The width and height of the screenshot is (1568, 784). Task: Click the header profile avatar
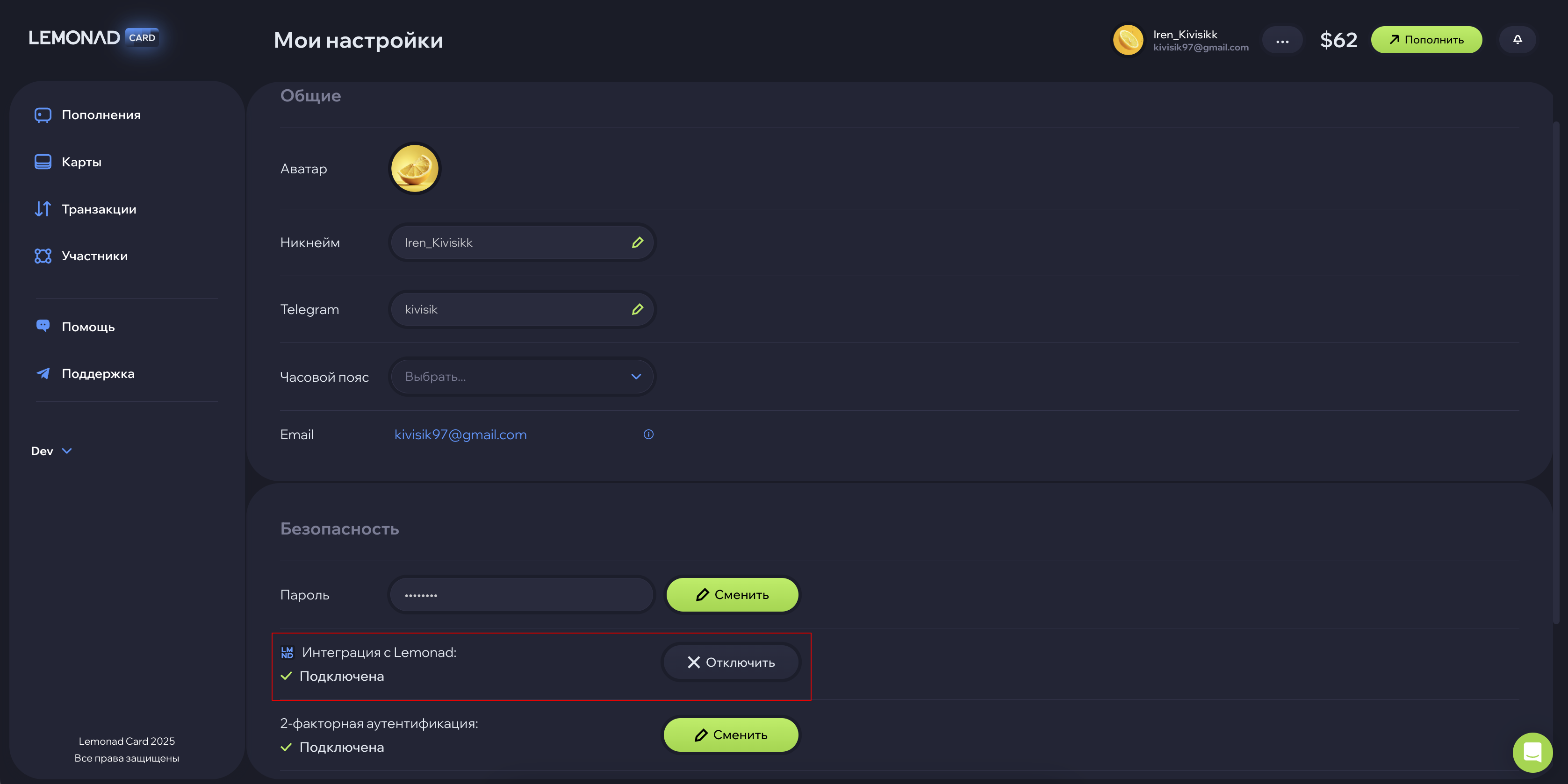click(x=1128, y=40)
